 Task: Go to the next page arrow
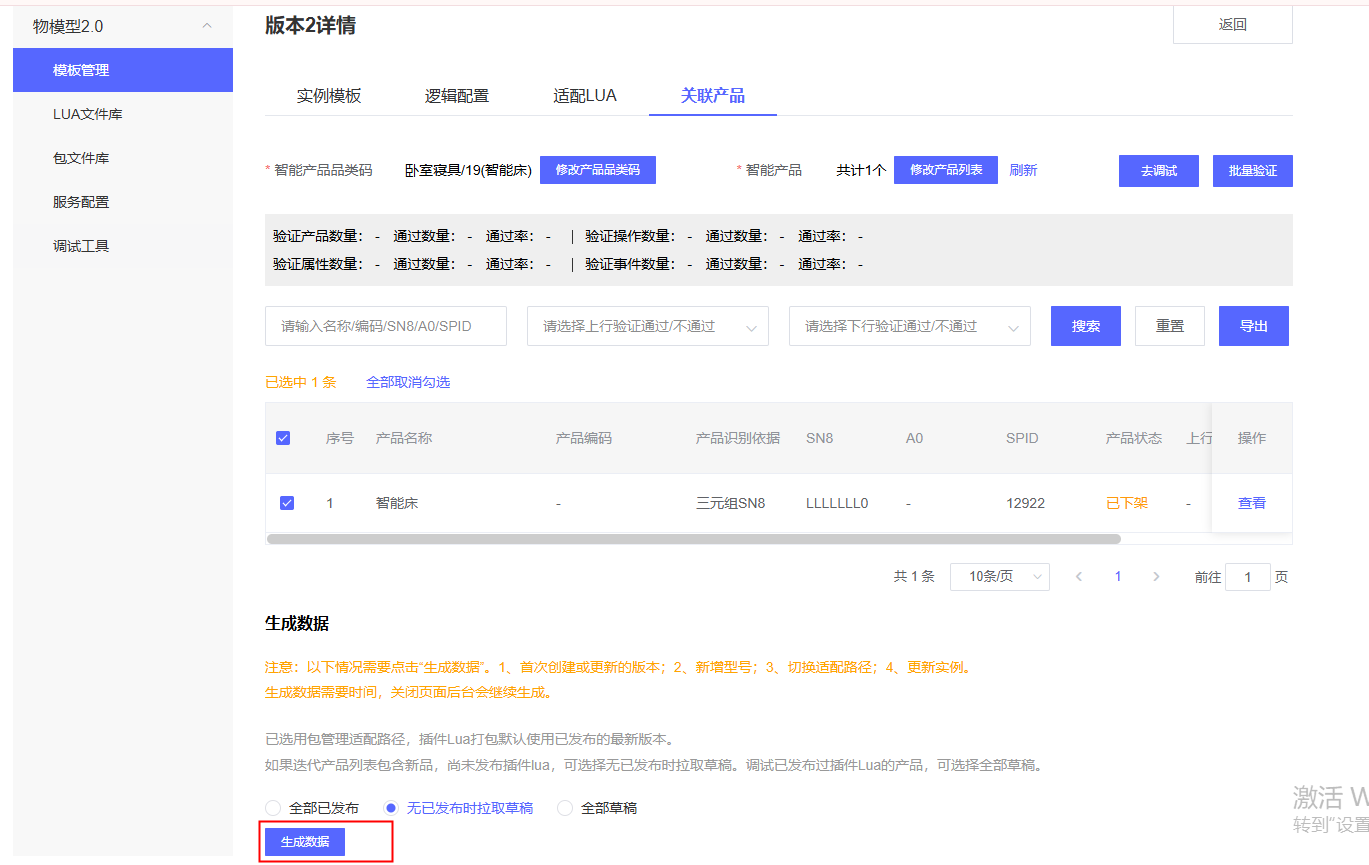coord(1157,577)
